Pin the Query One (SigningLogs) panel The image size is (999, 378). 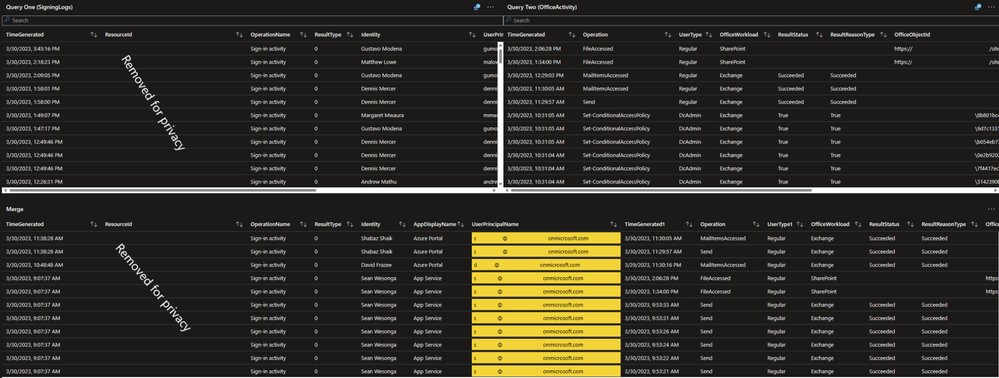point(477,7)
